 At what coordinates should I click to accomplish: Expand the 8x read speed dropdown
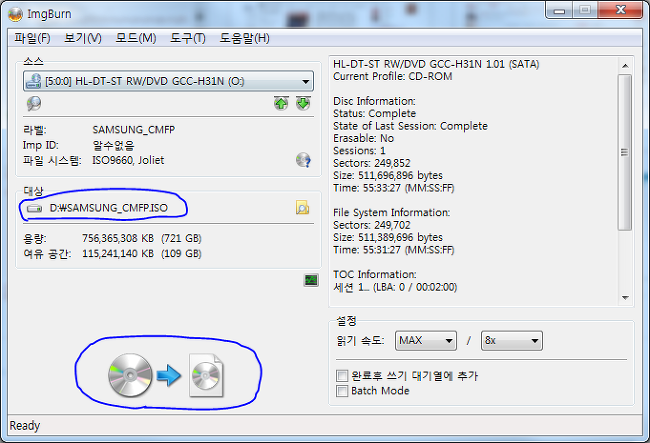tap(512, 341)
